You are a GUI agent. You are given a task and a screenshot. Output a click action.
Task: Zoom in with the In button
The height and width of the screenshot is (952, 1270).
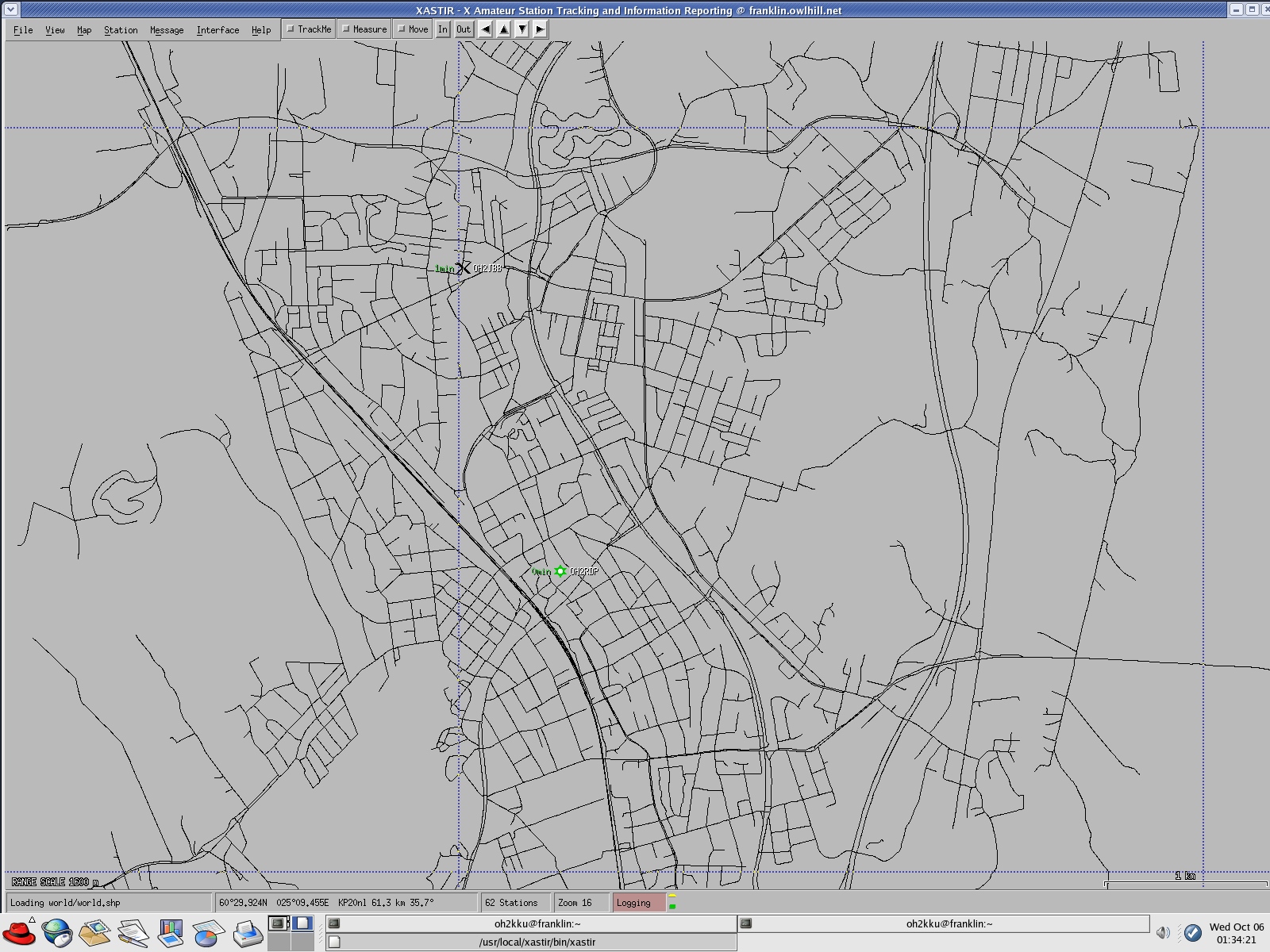(443, 29)
